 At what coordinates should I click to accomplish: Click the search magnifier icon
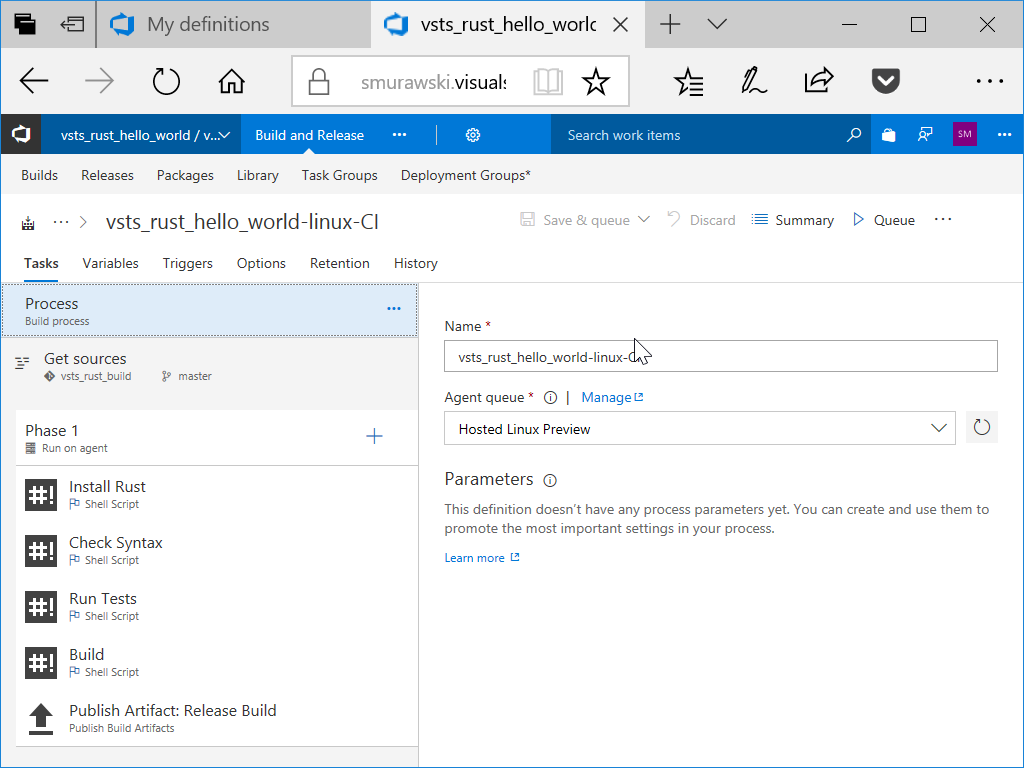(854, 135)
